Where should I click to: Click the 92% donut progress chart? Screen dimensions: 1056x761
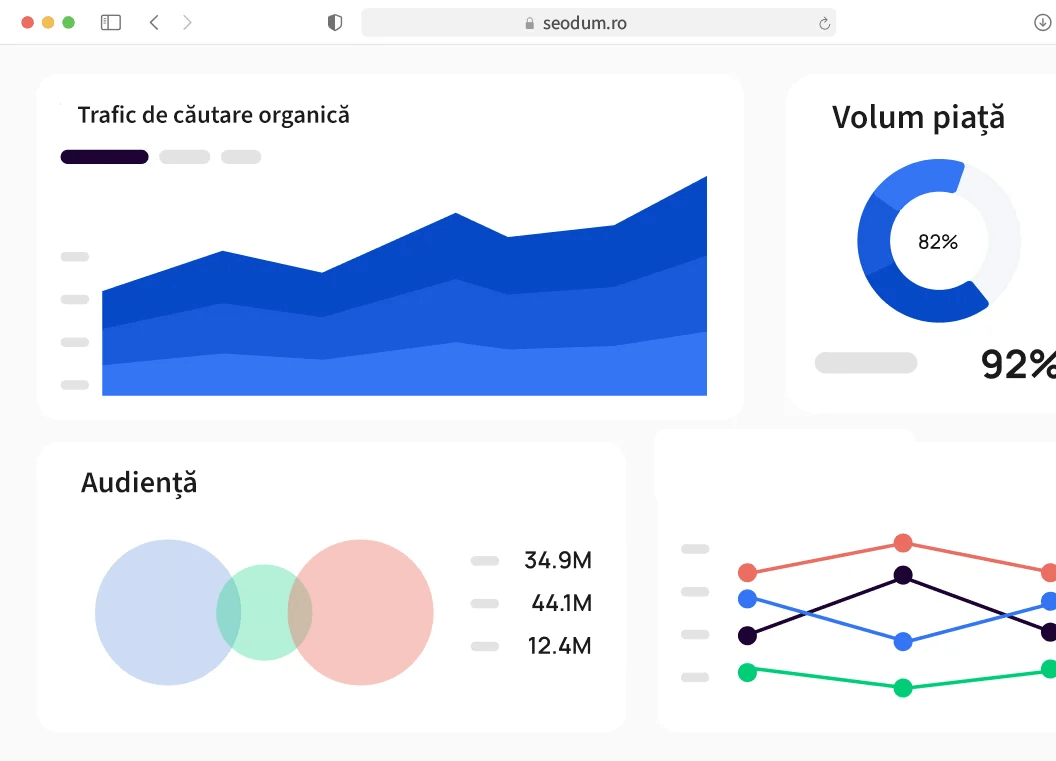938,241
